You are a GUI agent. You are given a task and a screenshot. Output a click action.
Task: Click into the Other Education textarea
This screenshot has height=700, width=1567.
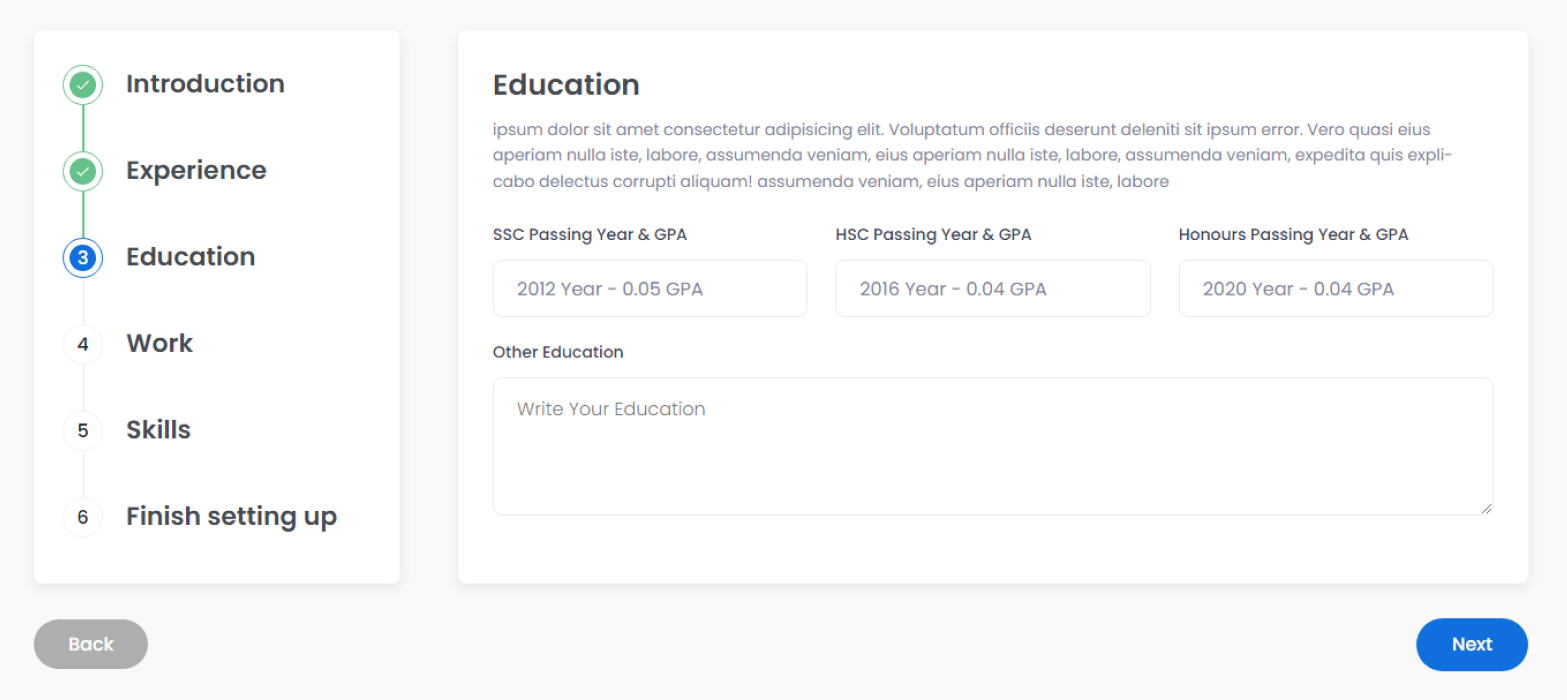pos(993,446)
